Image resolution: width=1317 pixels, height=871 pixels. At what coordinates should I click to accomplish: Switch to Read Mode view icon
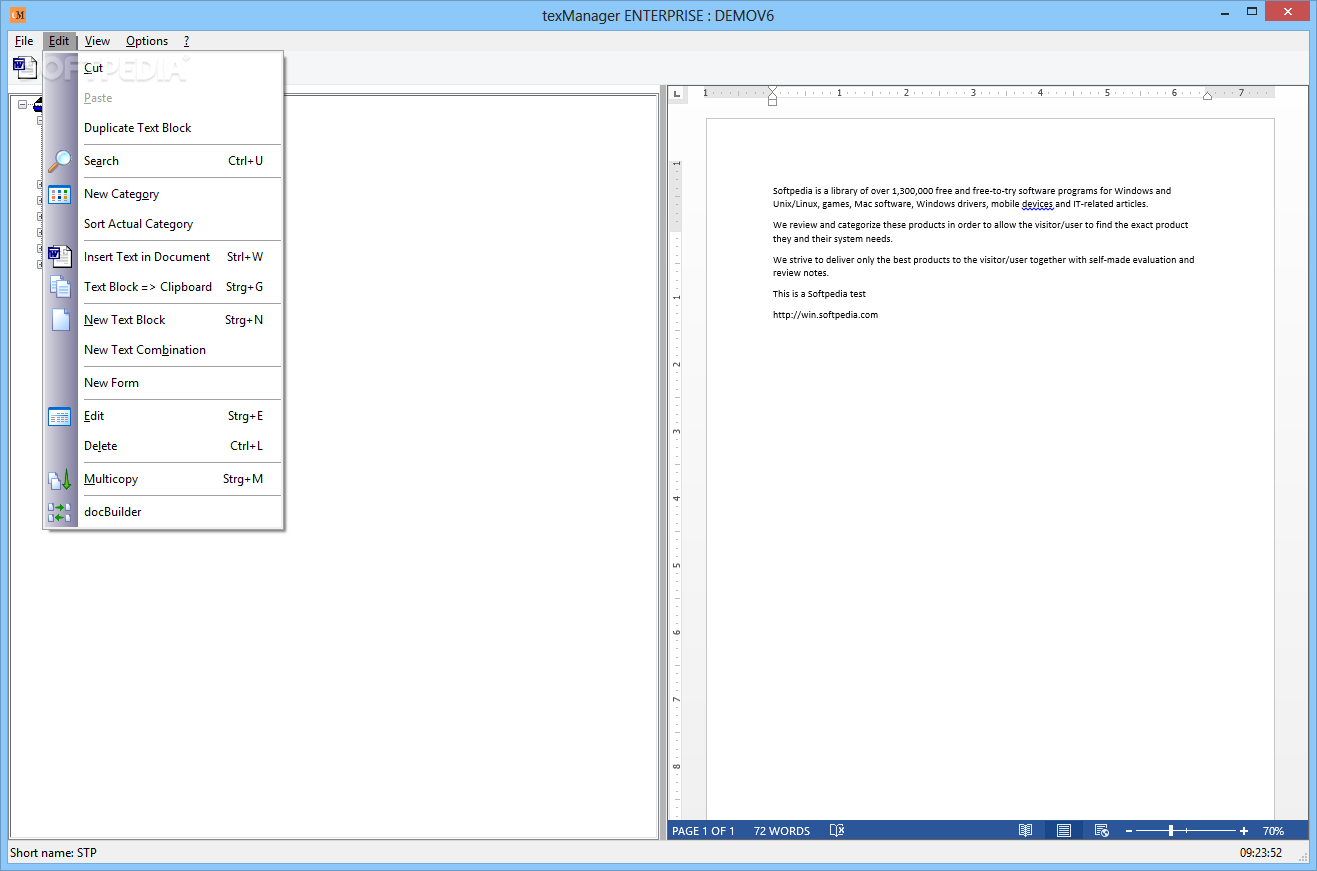pyautogui.click(x=1025, y=831)
